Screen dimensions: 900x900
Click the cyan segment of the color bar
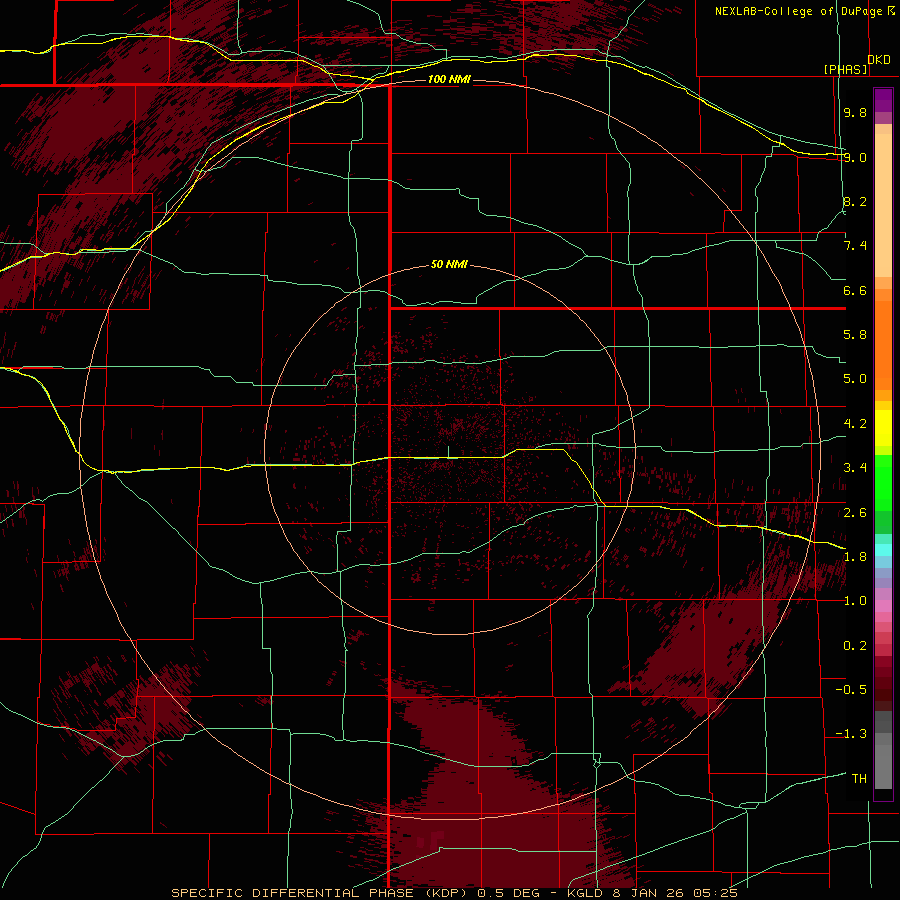coord(883,550)
